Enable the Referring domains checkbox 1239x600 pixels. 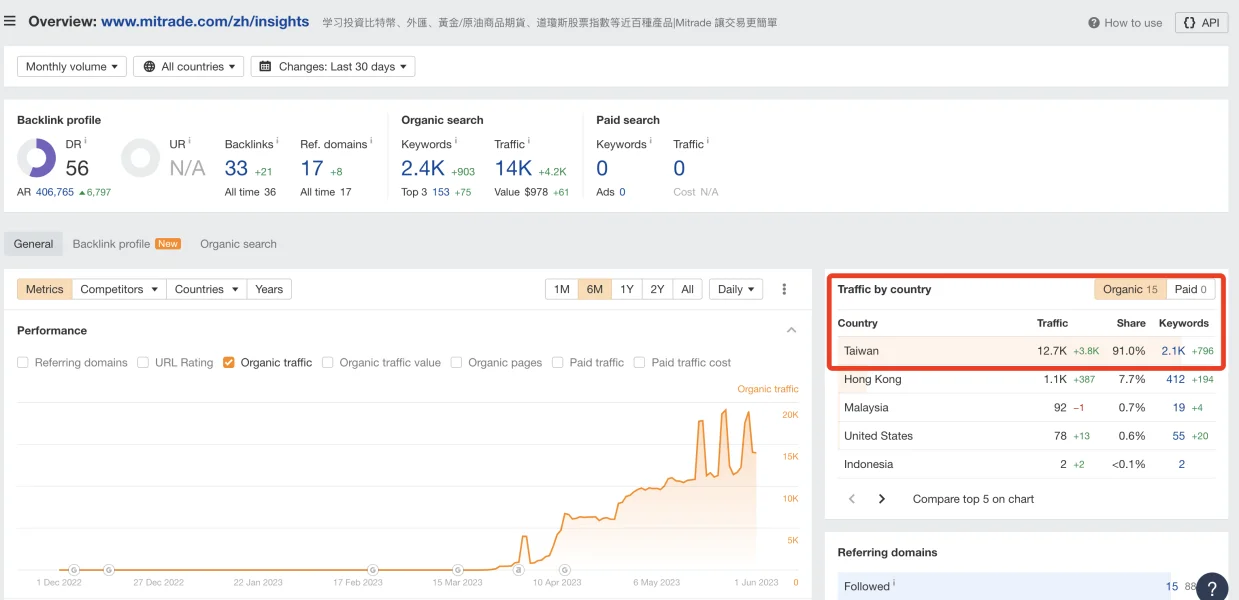click(x=23, y=363)
